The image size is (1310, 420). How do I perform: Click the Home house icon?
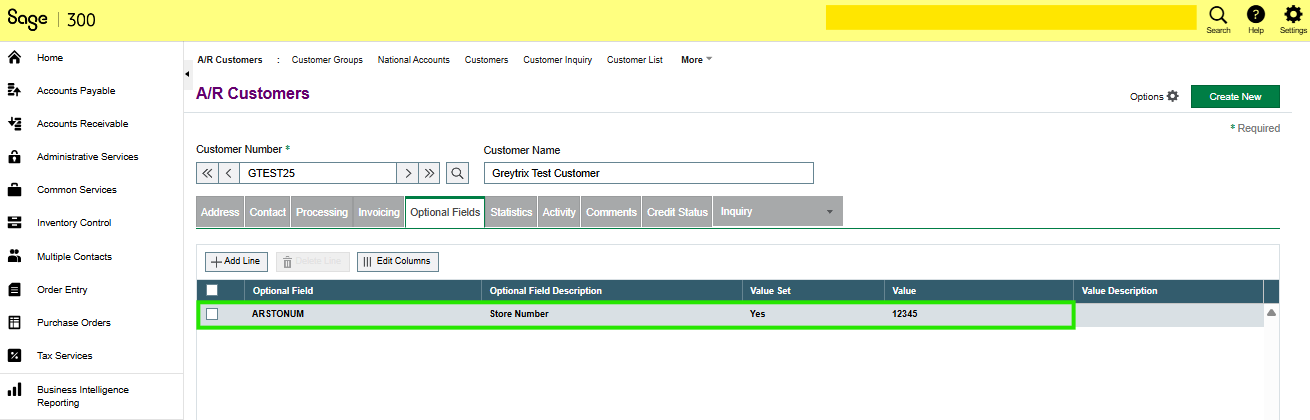coord(15,57)
